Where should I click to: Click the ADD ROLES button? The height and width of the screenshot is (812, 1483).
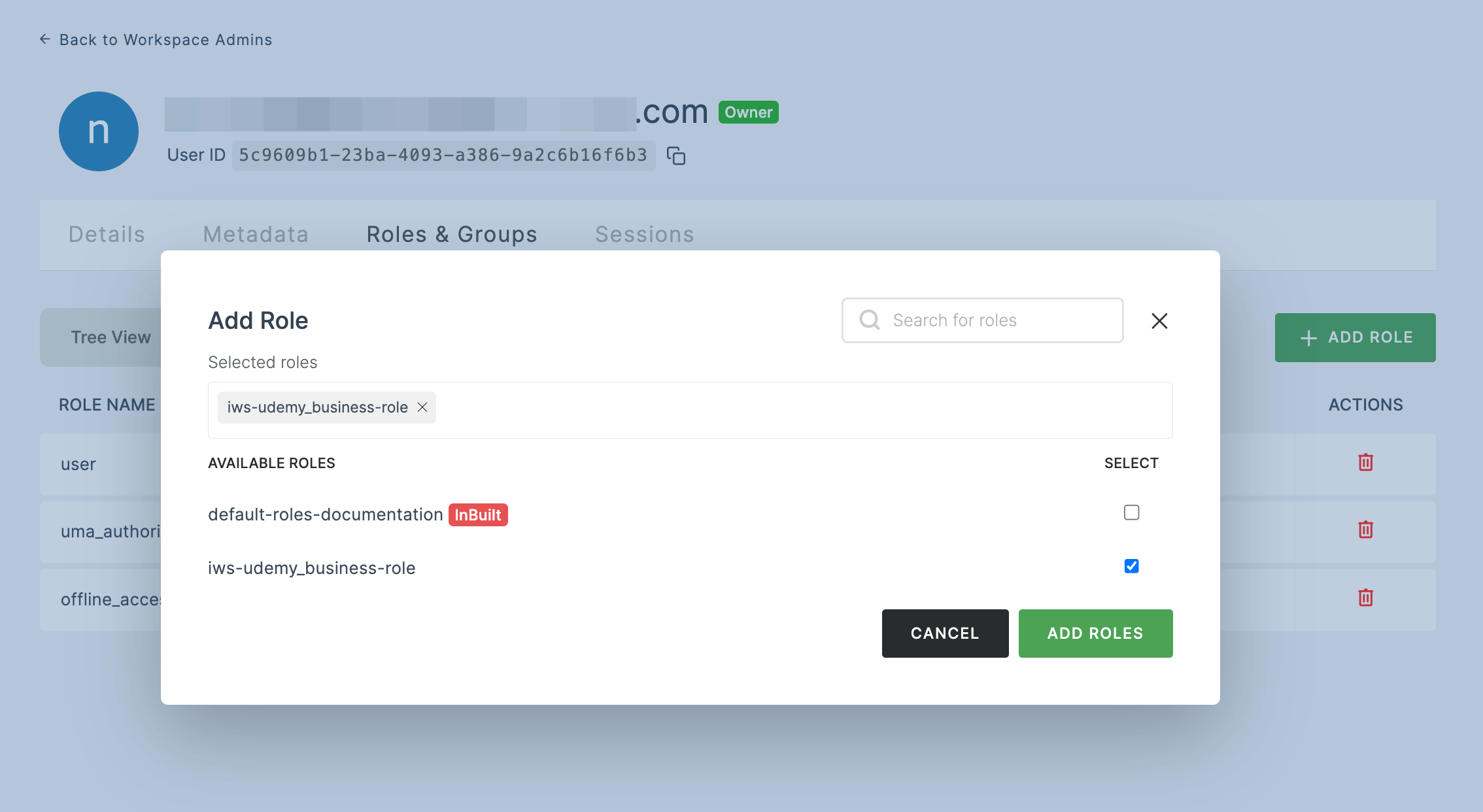(1095, 633)
